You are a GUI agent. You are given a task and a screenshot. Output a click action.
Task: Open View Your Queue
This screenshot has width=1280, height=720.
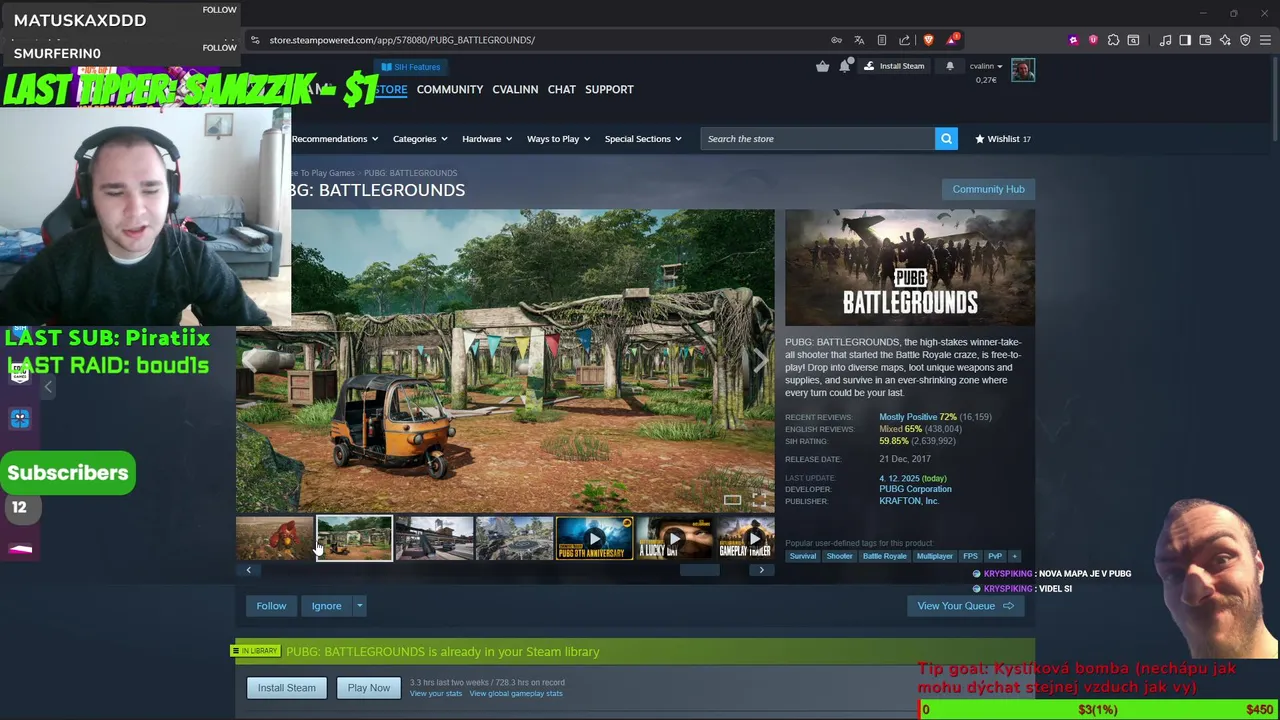[965, 606]
